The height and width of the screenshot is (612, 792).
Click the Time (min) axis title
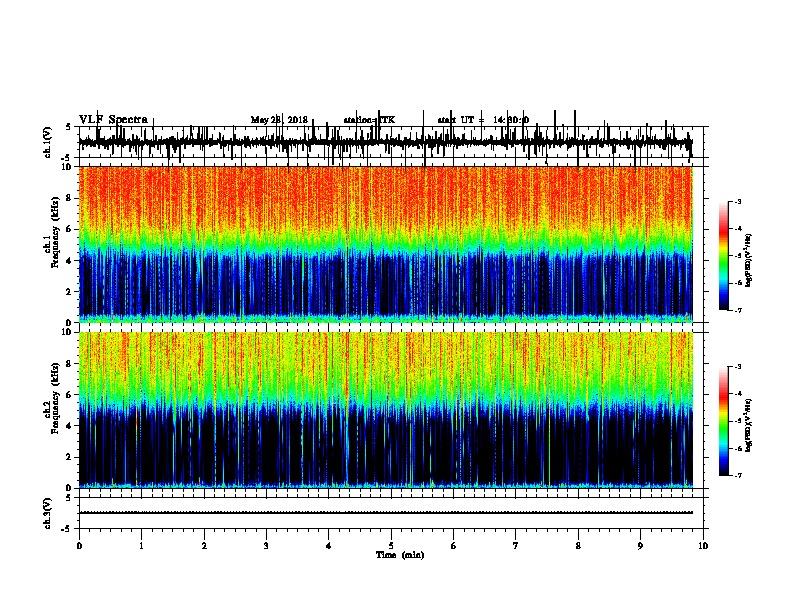click(x=400, y=555)
